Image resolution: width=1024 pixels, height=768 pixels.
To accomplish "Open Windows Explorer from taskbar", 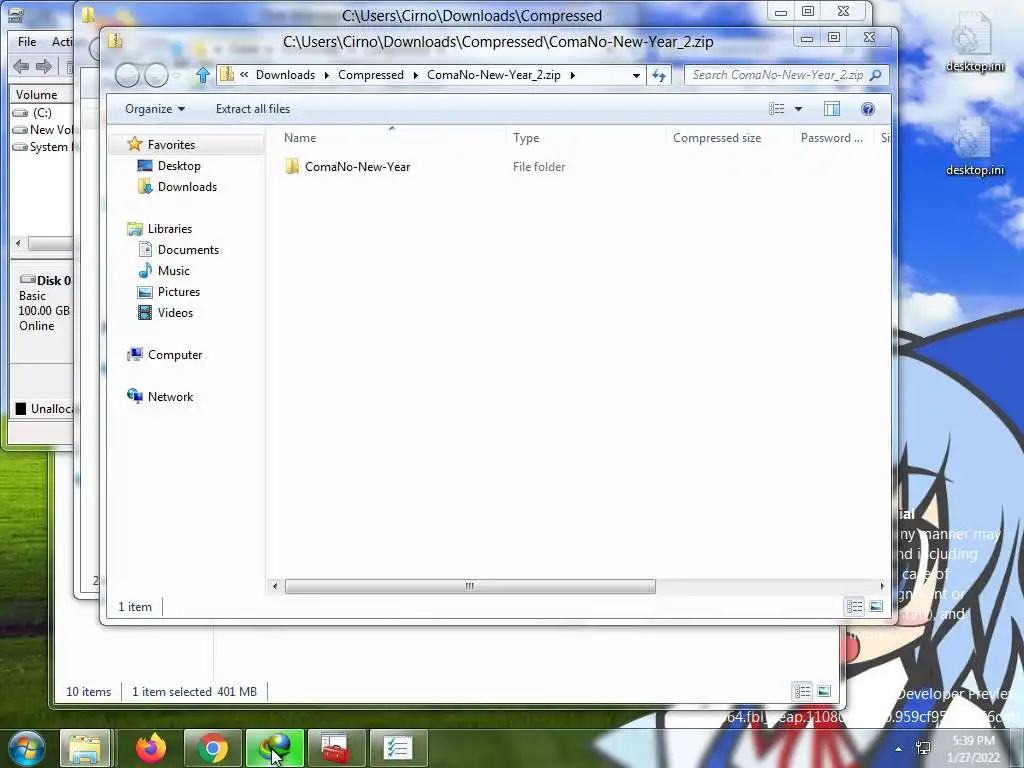I will tap(85, 748).
